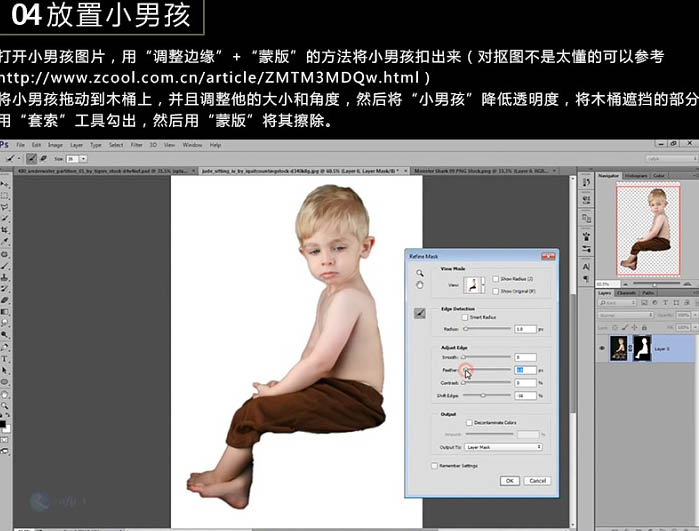Screen dimensions: 699x531
Task: Select the Eraser tool in toolbox
Action: point(4,300)
